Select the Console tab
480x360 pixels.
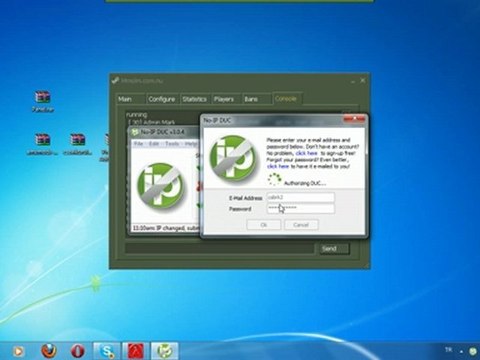286,99
